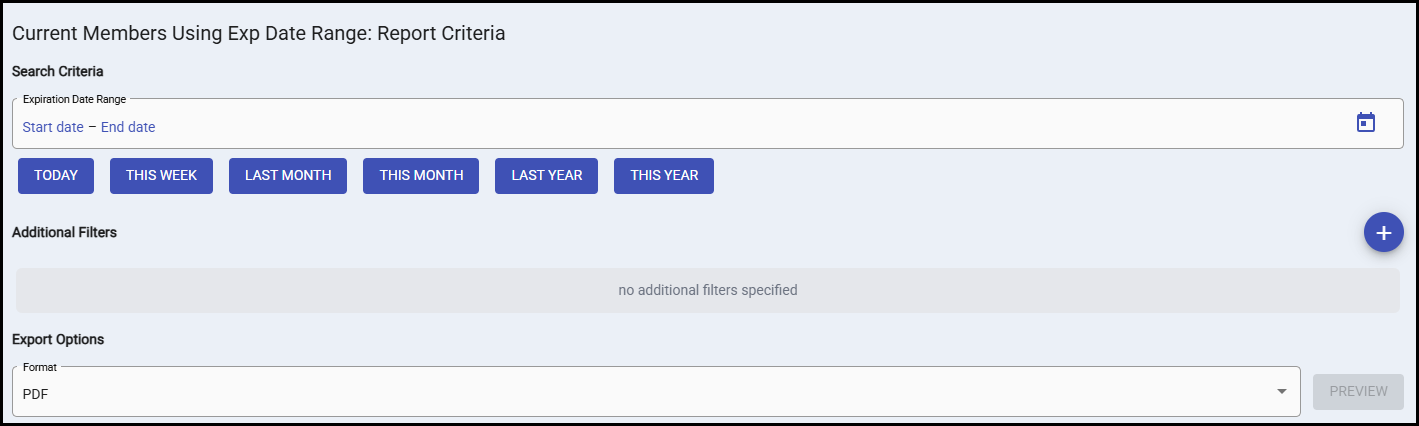Set range to THIS YEAR
This screenshot has width=1419, height=426.
point(664,176)
